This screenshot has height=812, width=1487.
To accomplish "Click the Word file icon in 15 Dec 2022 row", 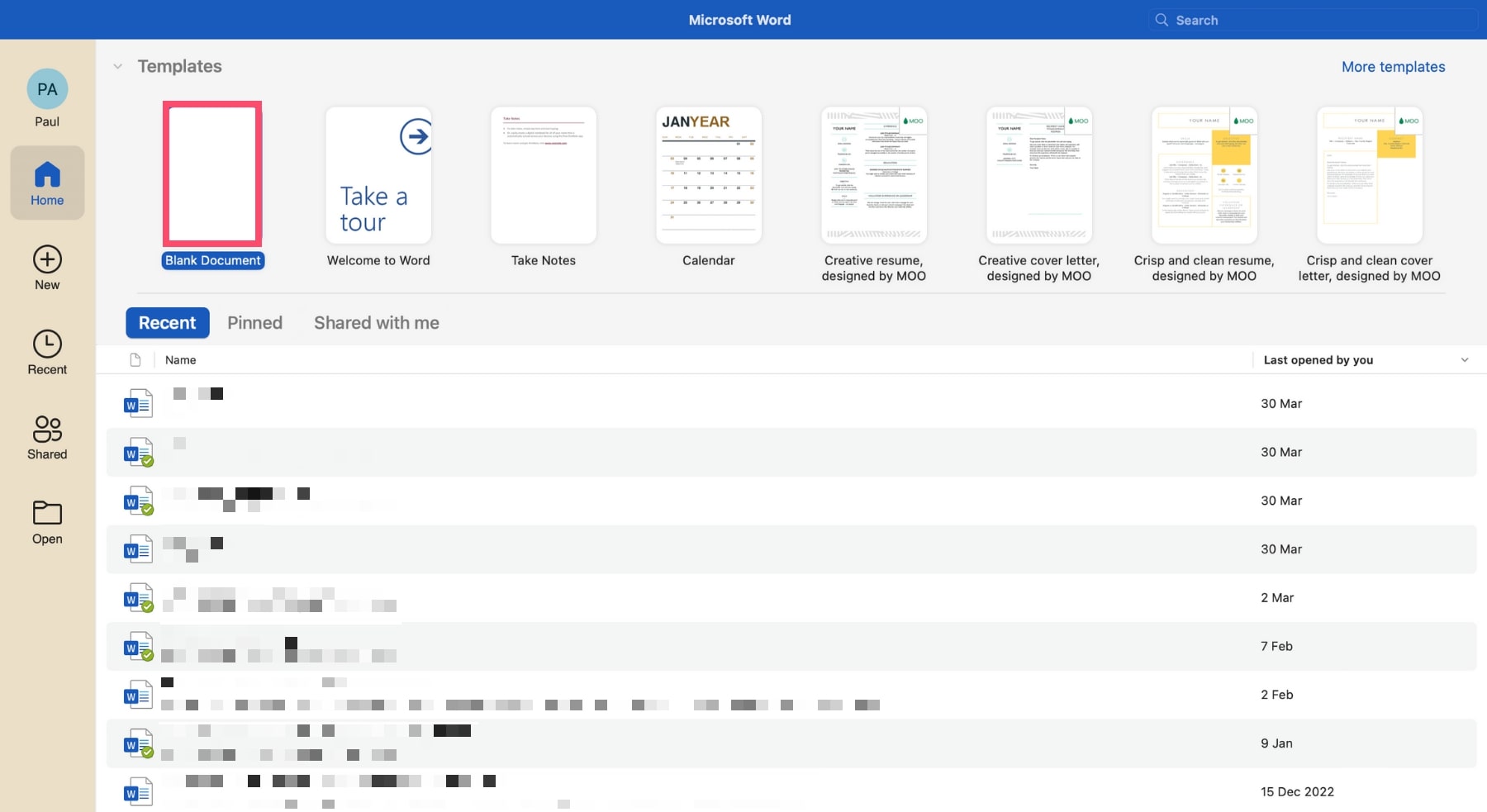I will [138, 791].
